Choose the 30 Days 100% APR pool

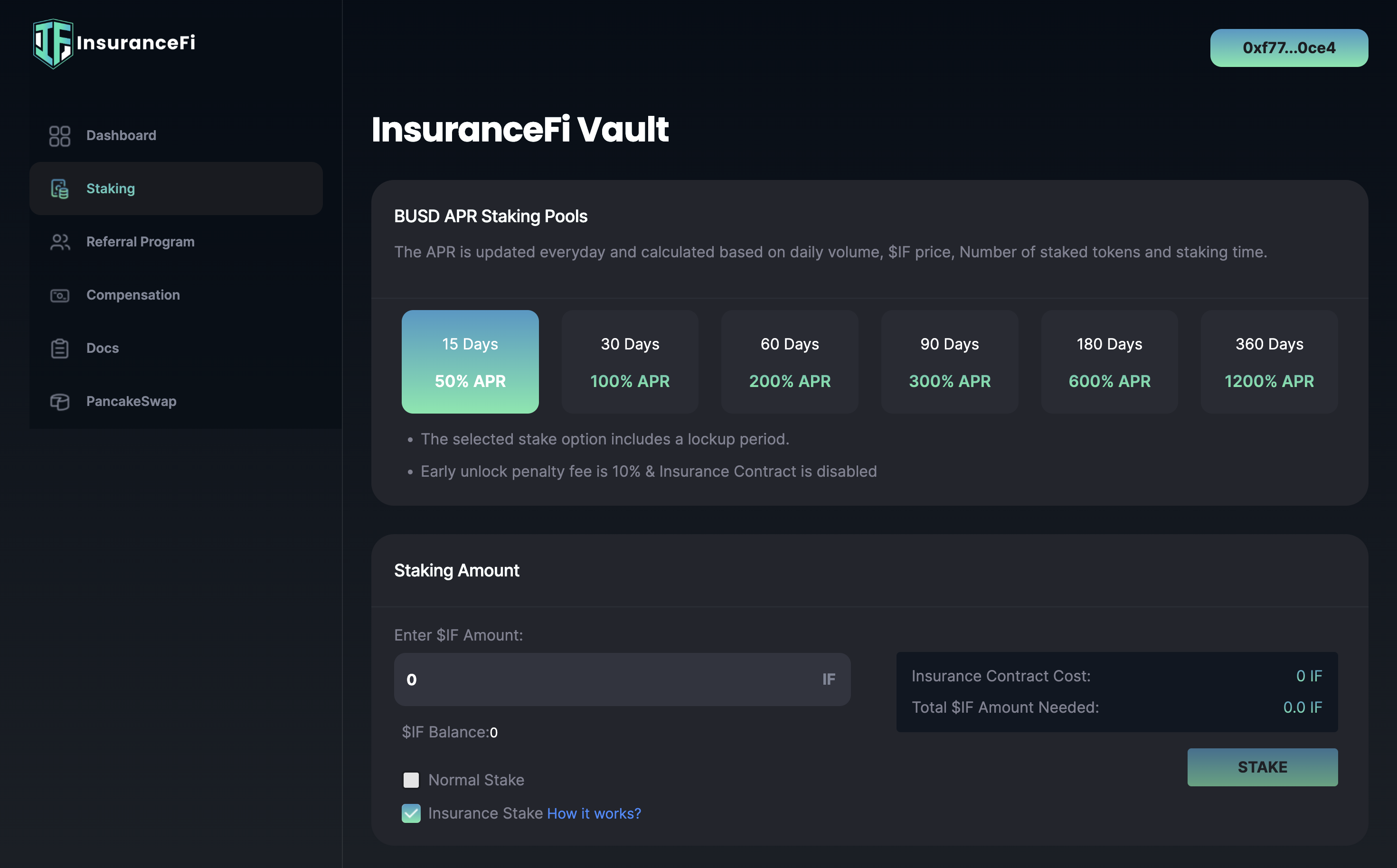click(630, 362)
